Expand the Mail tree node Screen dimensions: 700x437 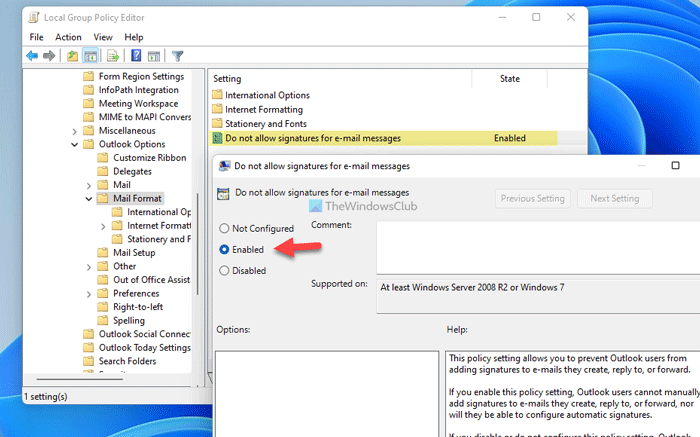tap(88, 185)
